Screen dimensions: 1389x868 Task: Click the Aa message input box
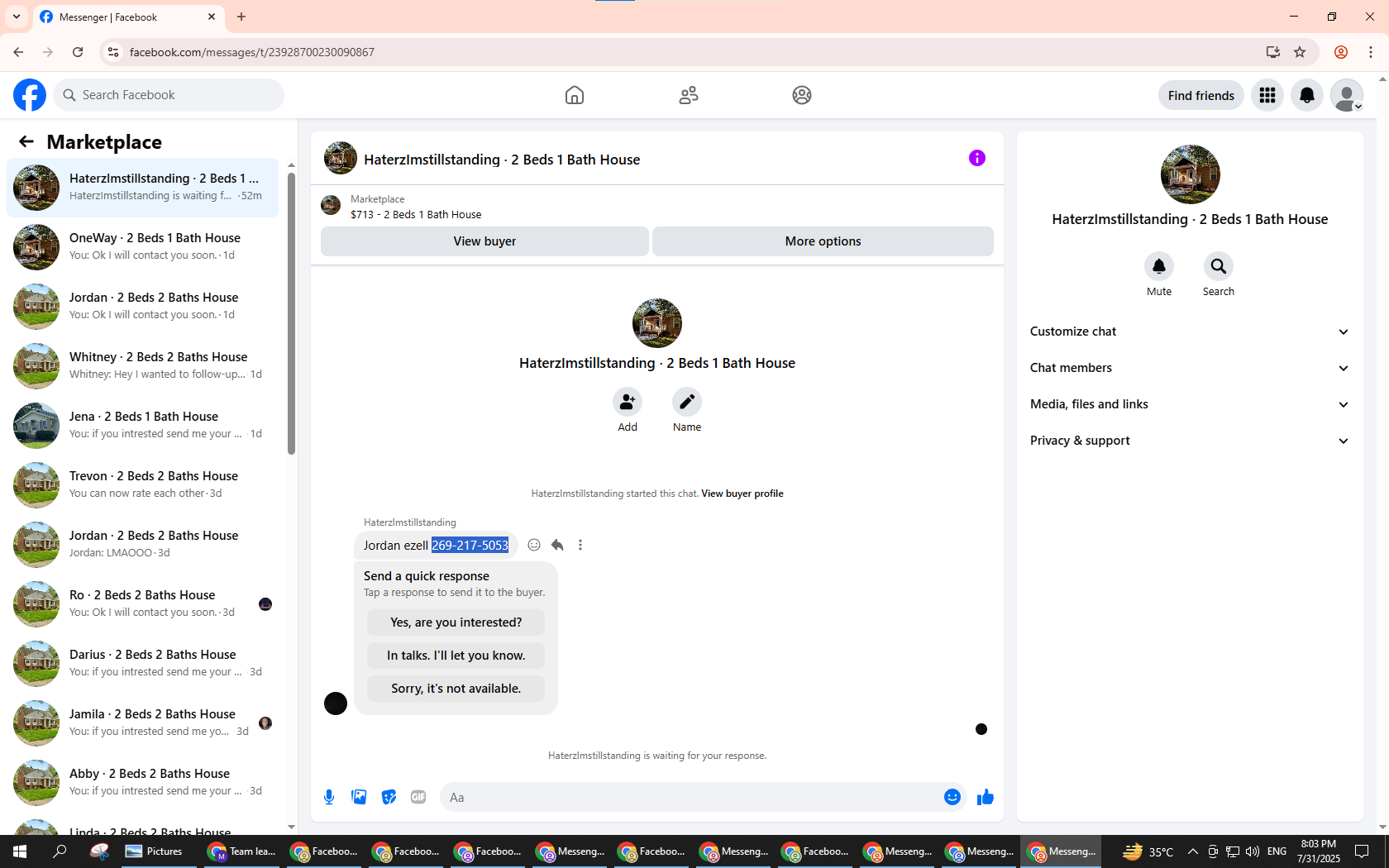(690, 797)
